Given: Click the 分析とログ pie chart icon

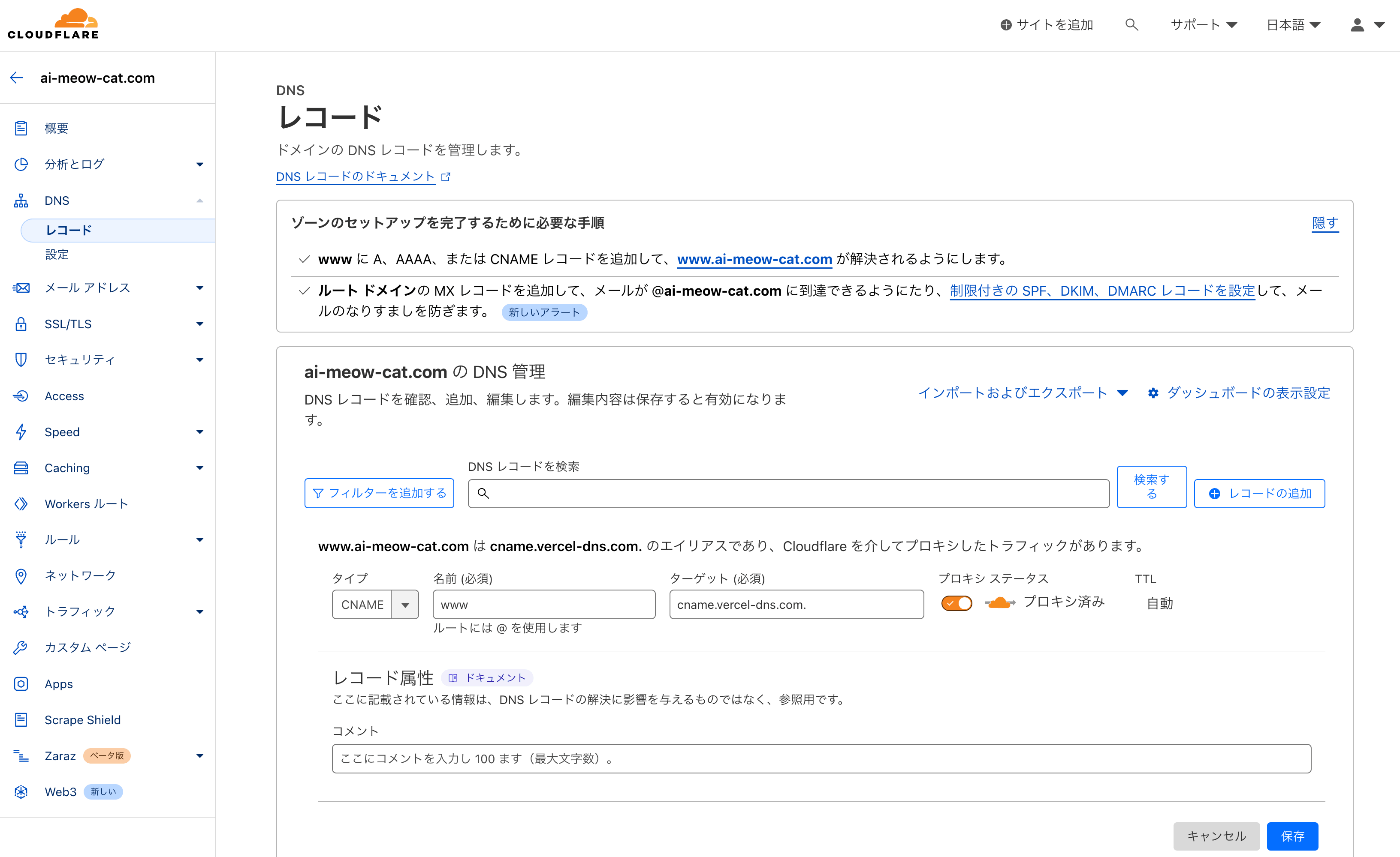Looking at the screenshot, I should pyautogui.click(x=21, y=164).
